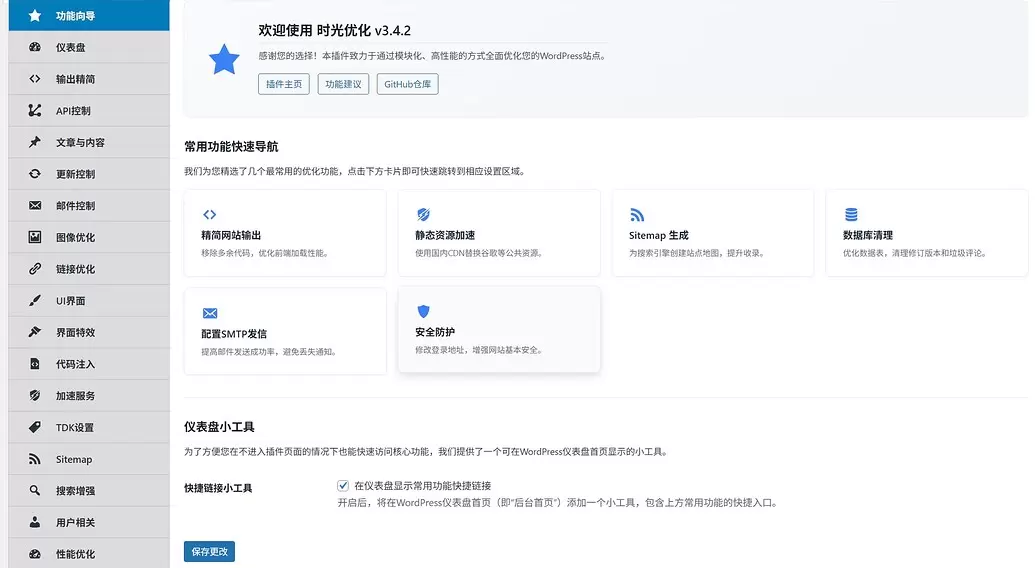Click the dashboard gauge icon beside 仪表盘
Image resolution: width=1035 pixels, height=568 pixels.
pos(35,47)
